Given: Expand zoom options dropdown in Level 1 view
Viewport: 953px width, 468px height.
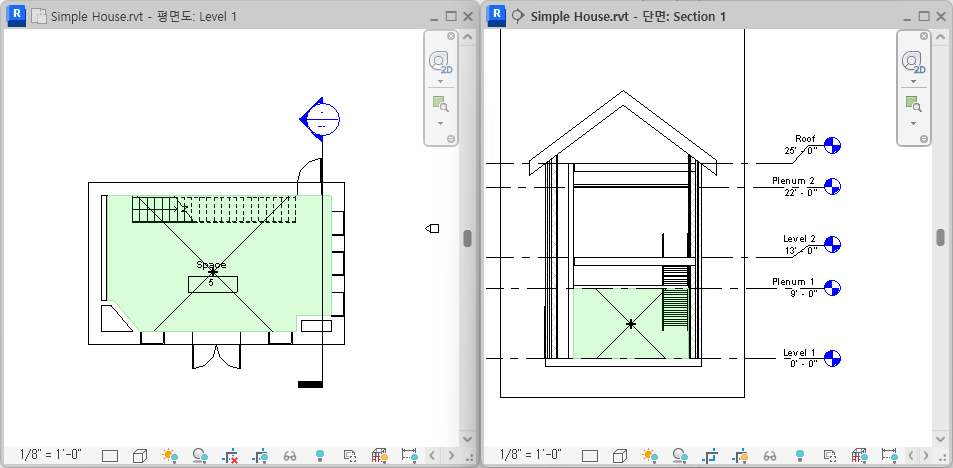Looking at the screenshot, I should click(x=441, y=123).
